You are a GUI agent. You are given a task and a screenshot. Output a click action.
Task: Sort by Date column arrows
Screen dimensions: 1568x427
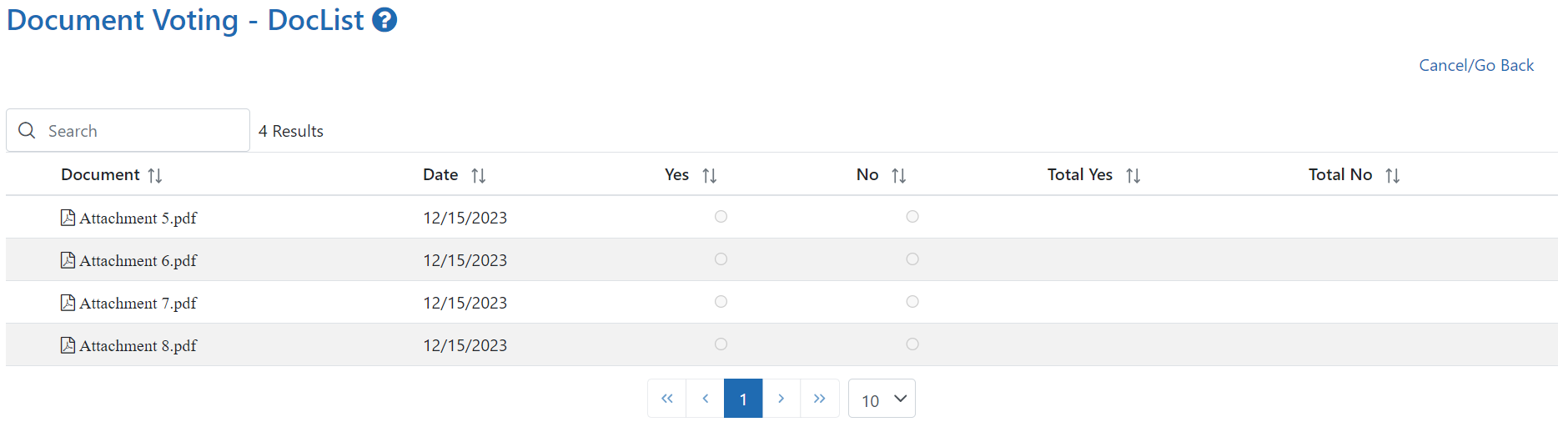tap(478, 176)
